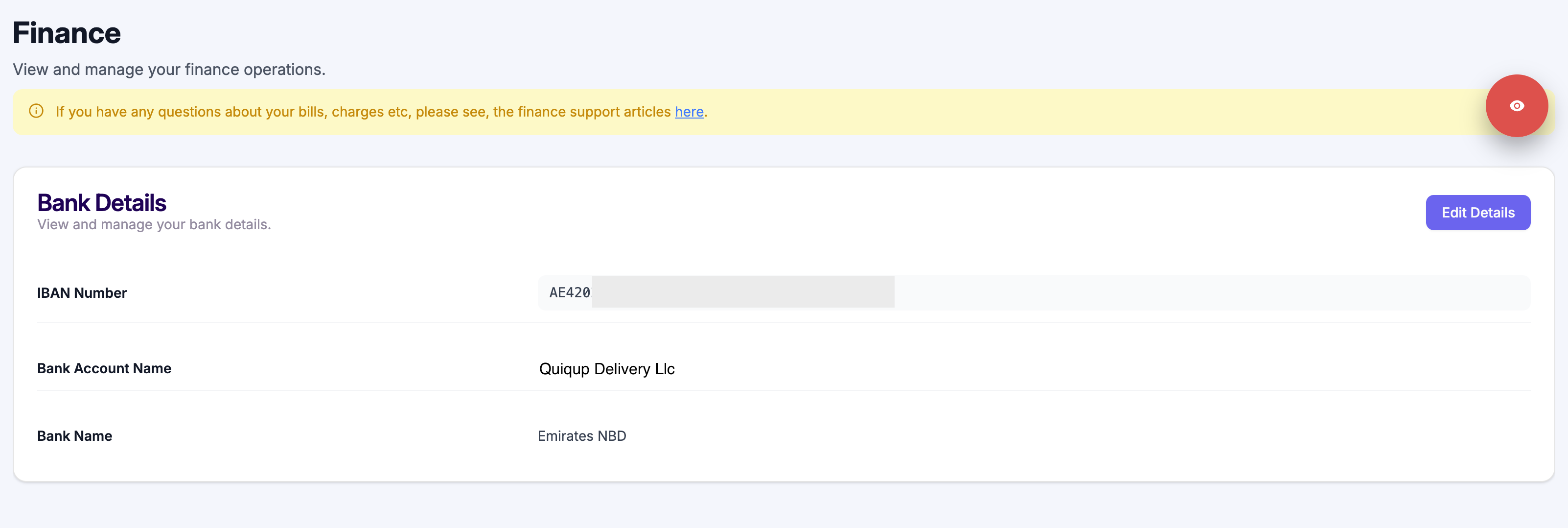
Task: Click 'View and manage your finance operations' subtitle
Action: click(169, 70)
